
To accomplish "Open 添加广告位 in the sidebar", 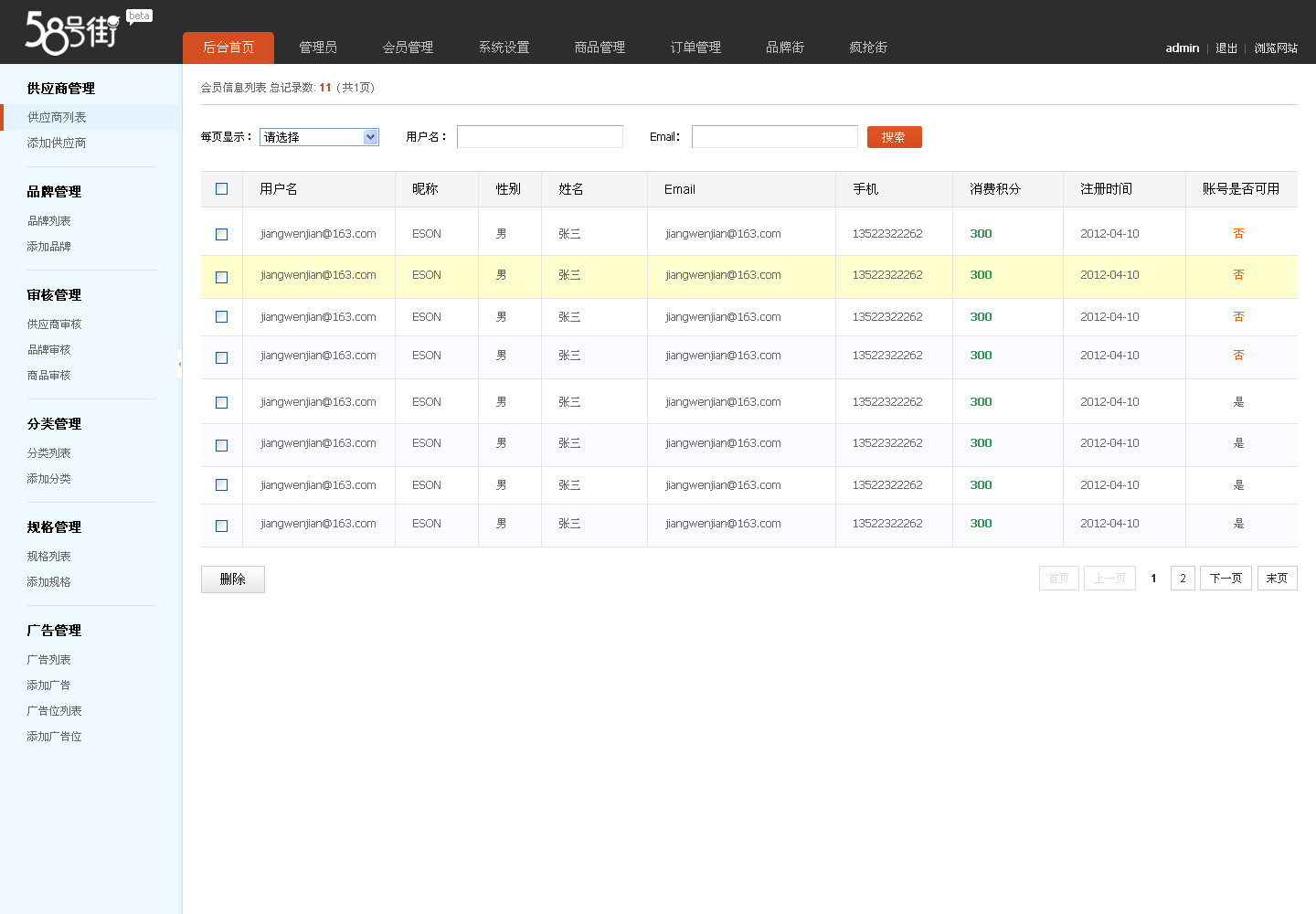I will click(x=55, y=736).
